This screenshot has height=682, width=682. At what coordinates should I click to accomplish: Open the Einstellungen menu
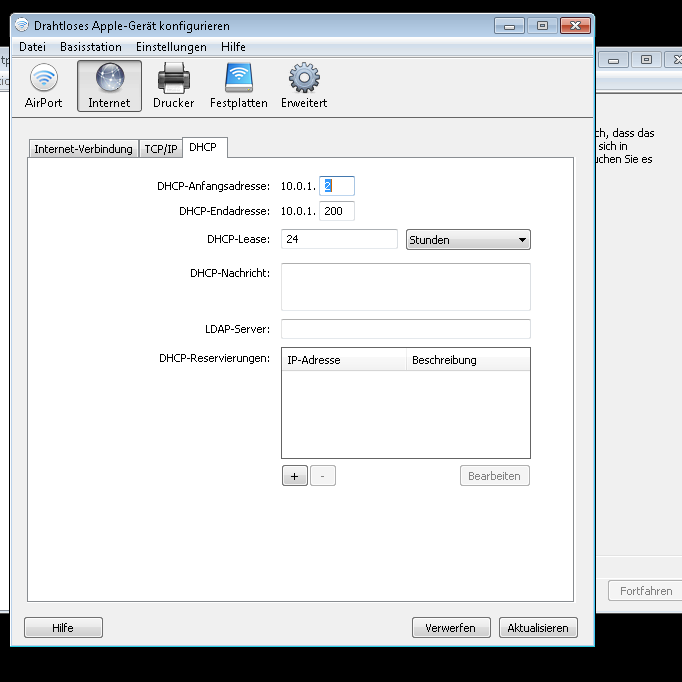point(171,47)
